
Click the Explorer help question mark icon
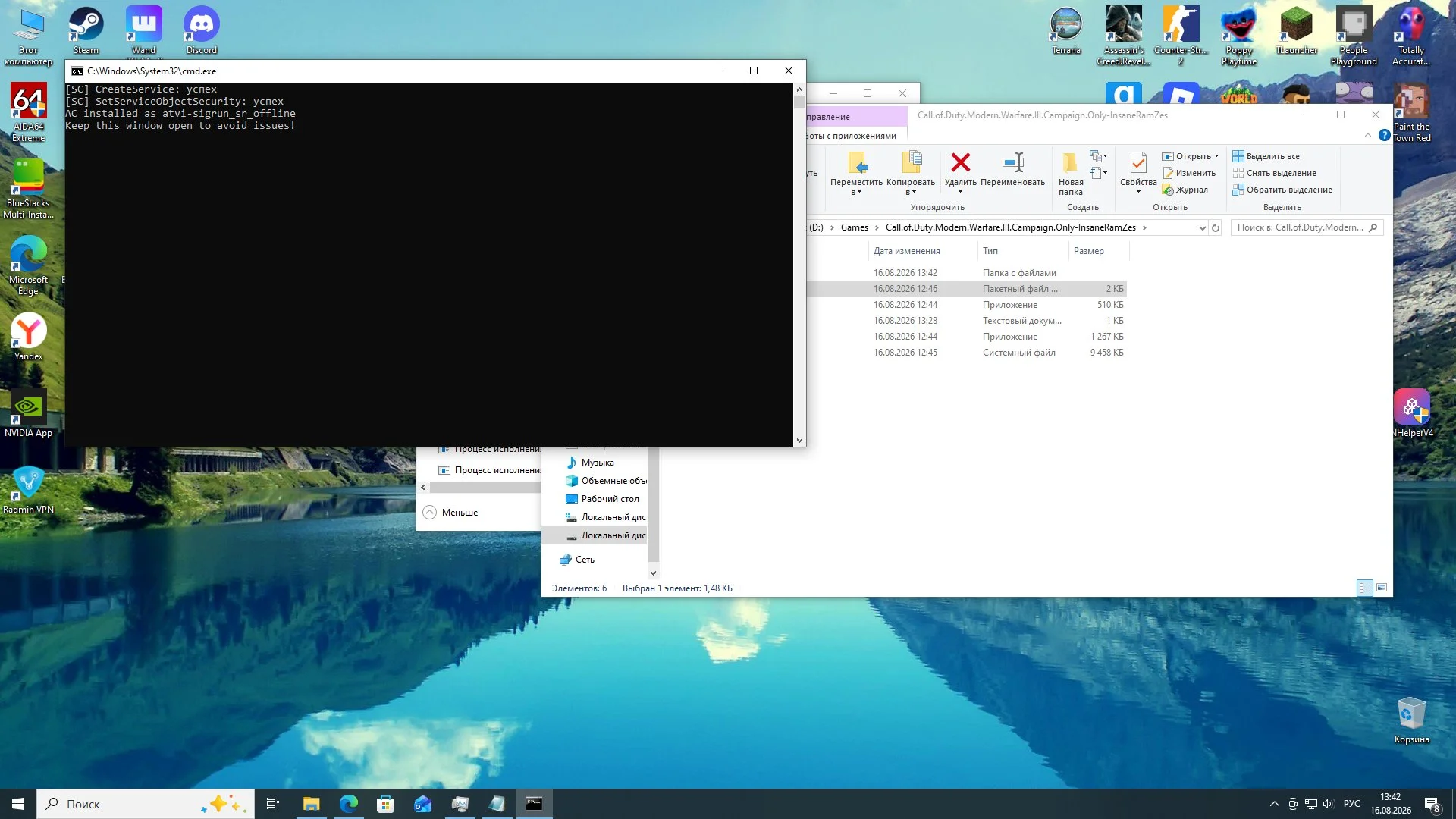[1384, 135]
